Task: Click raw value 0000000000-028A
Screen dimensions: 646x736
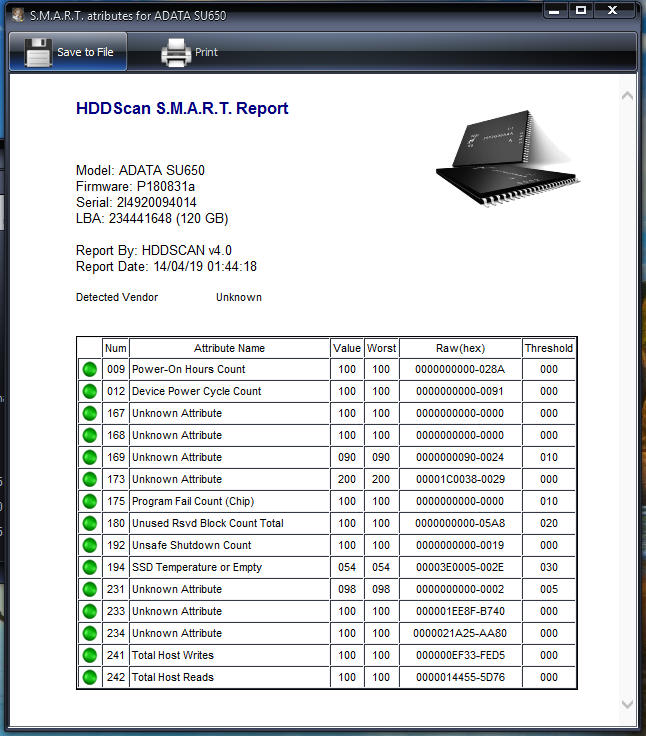Action: (460, 369)
